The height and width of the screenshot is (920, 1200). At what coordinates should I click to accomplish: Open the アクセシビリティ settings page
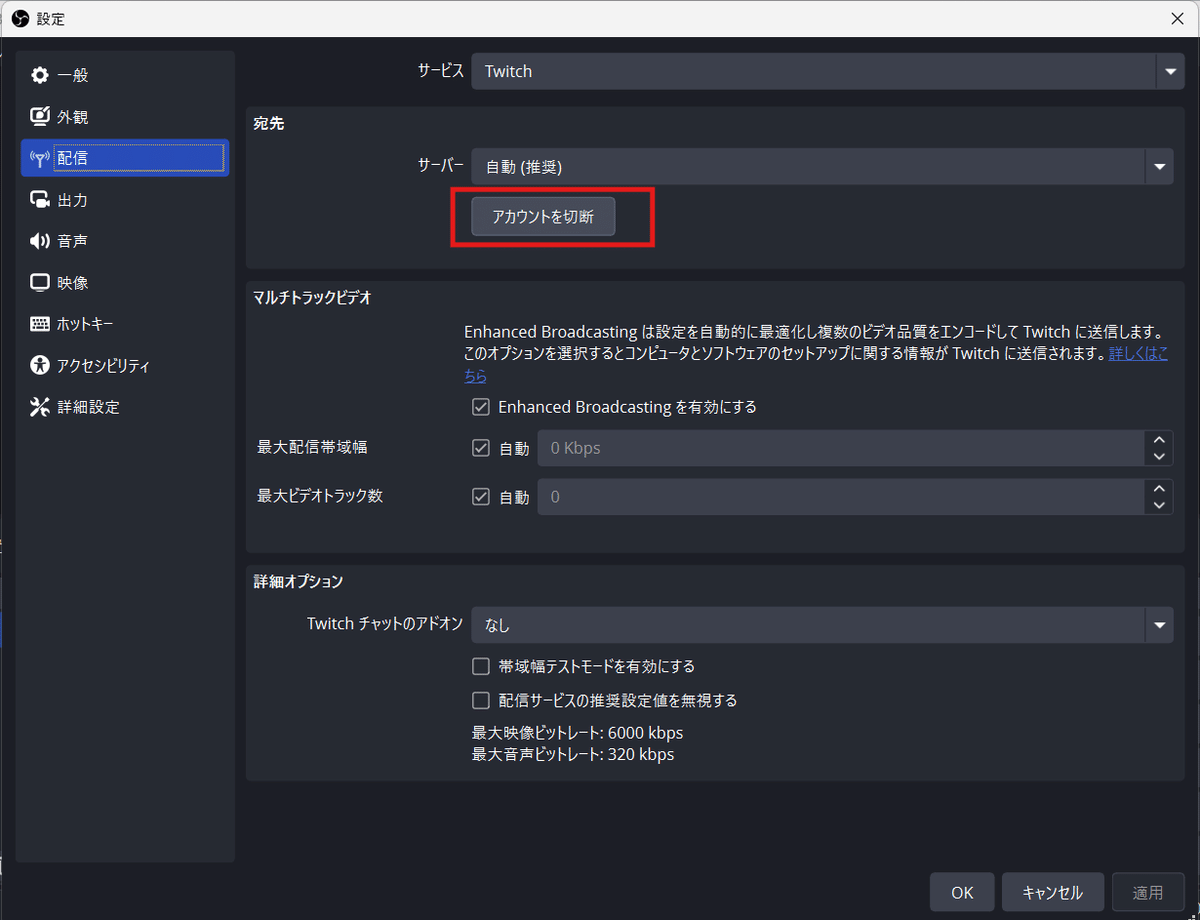(125, 365)
